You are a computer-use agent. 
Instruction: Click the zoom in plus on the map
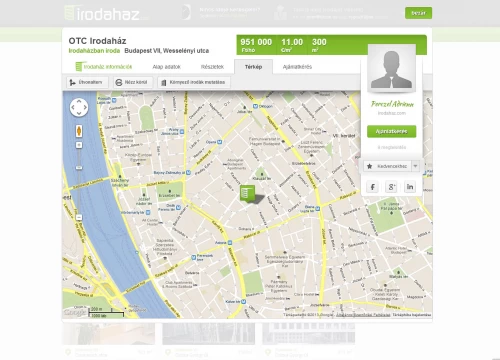tap(79, 145)
